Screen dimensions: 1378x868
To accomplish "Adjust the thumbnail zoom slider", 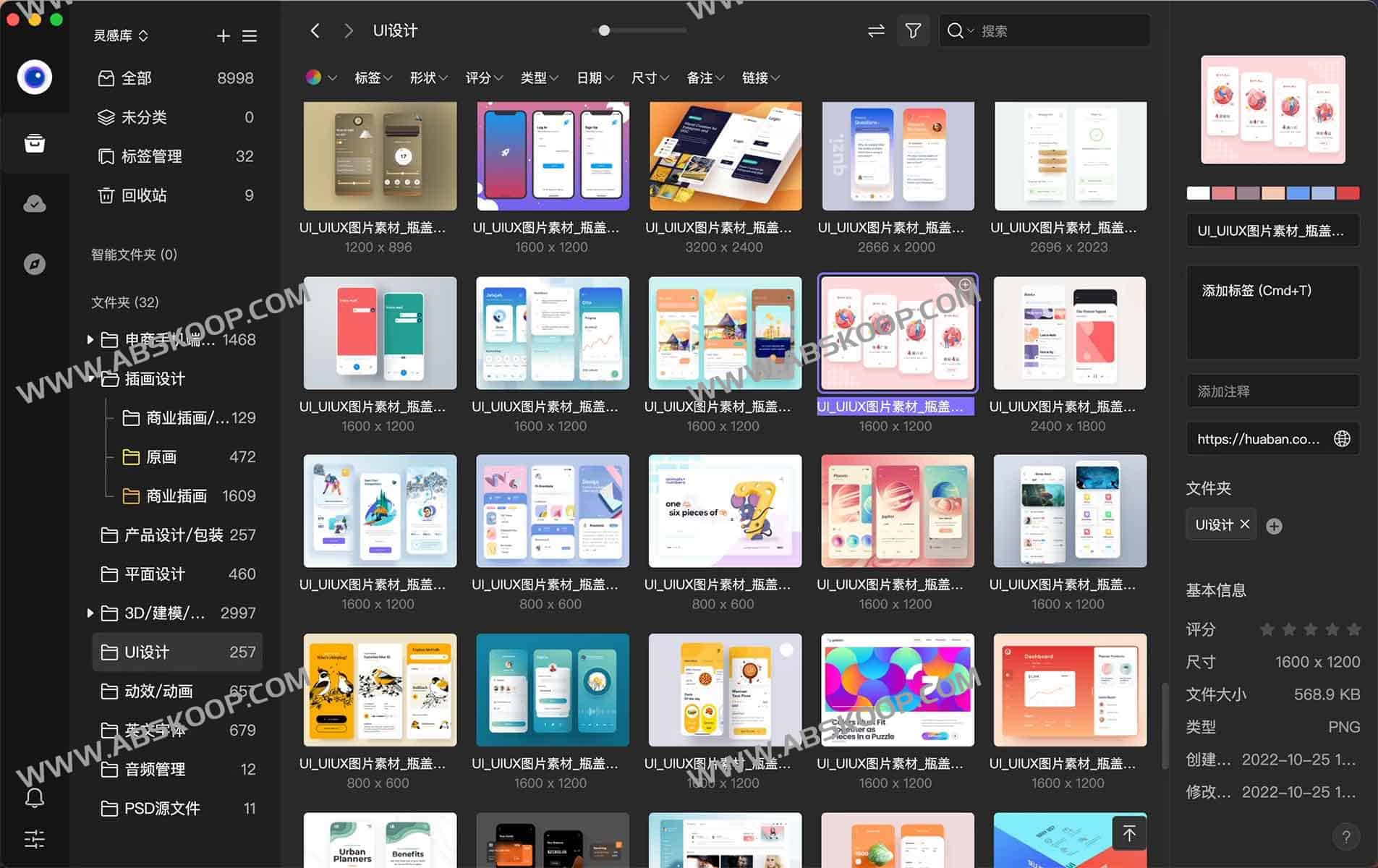I will 603,30.
